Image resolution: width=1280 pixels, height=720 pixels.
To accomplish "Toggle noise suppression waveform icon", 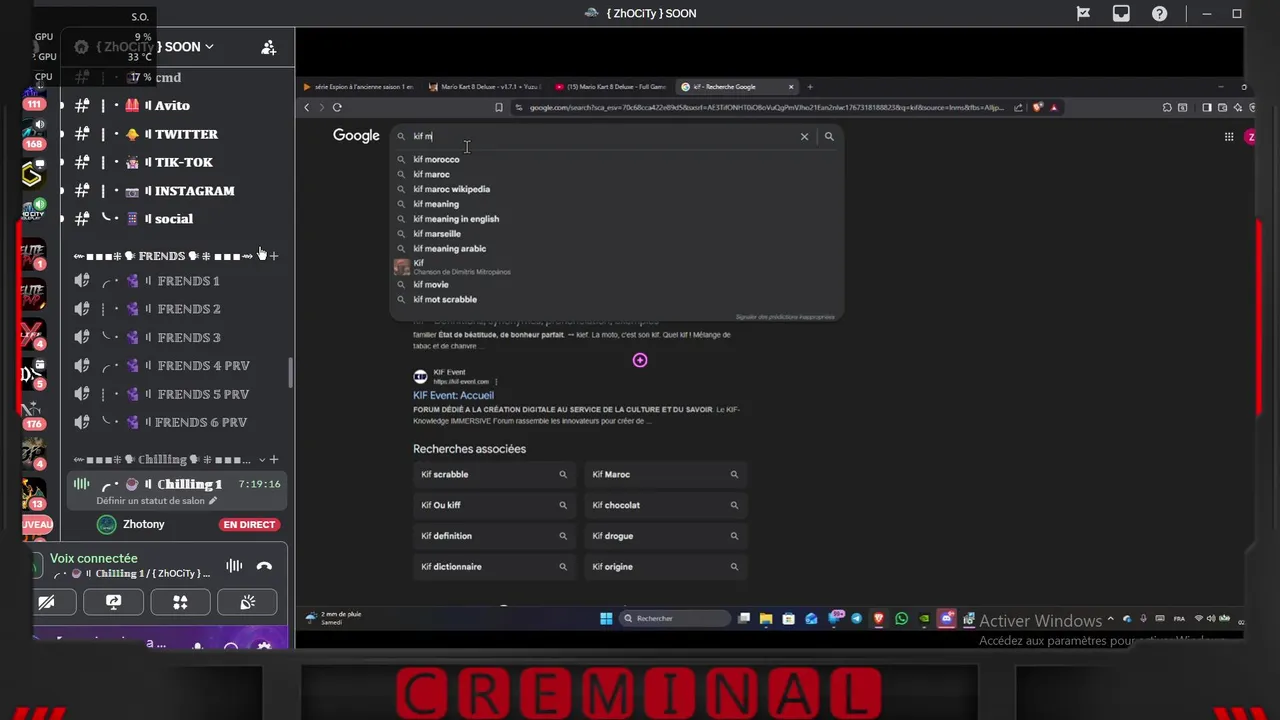I will tap(234, 566).
